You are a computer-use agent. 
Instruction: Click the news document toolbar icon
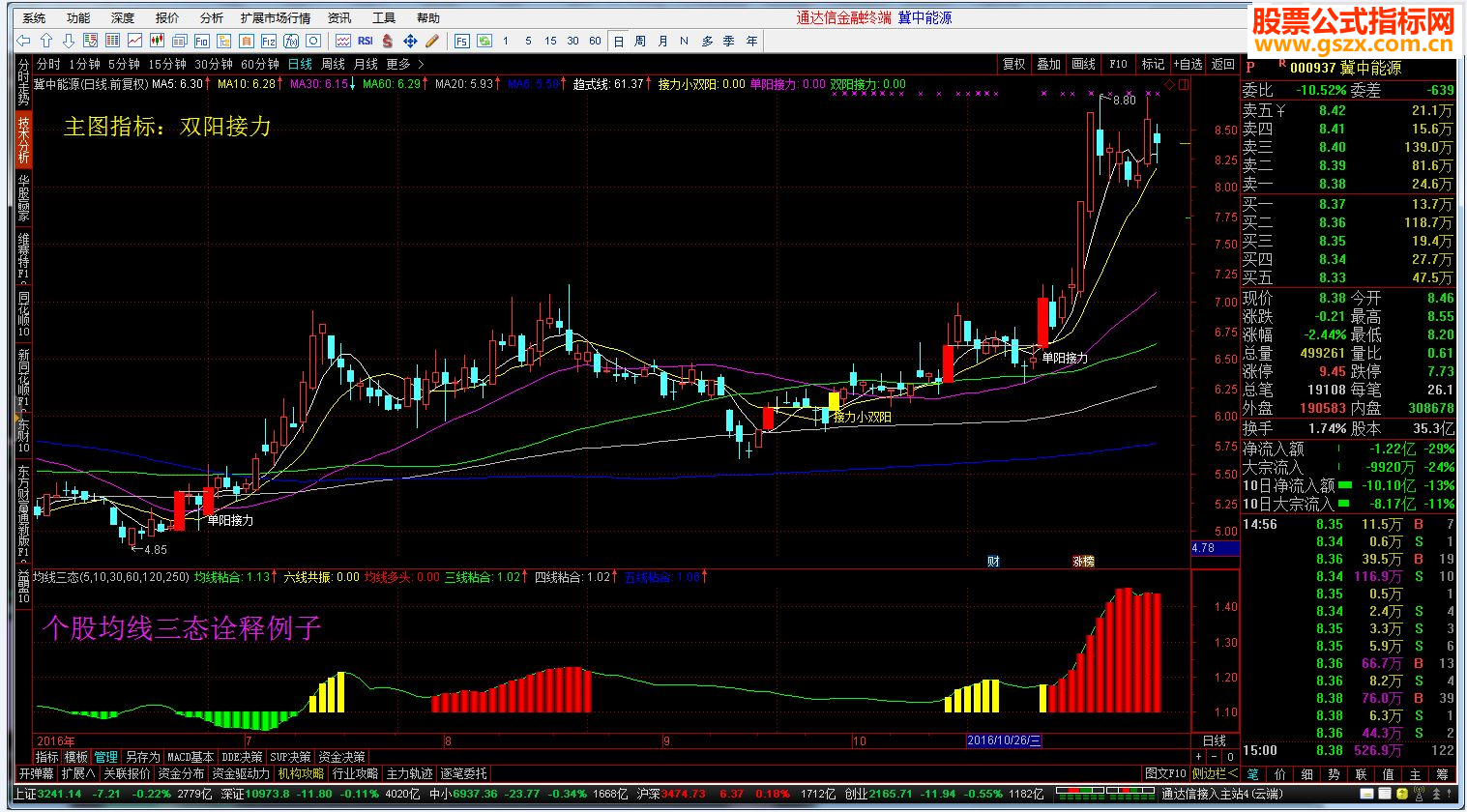click(180, 41)
